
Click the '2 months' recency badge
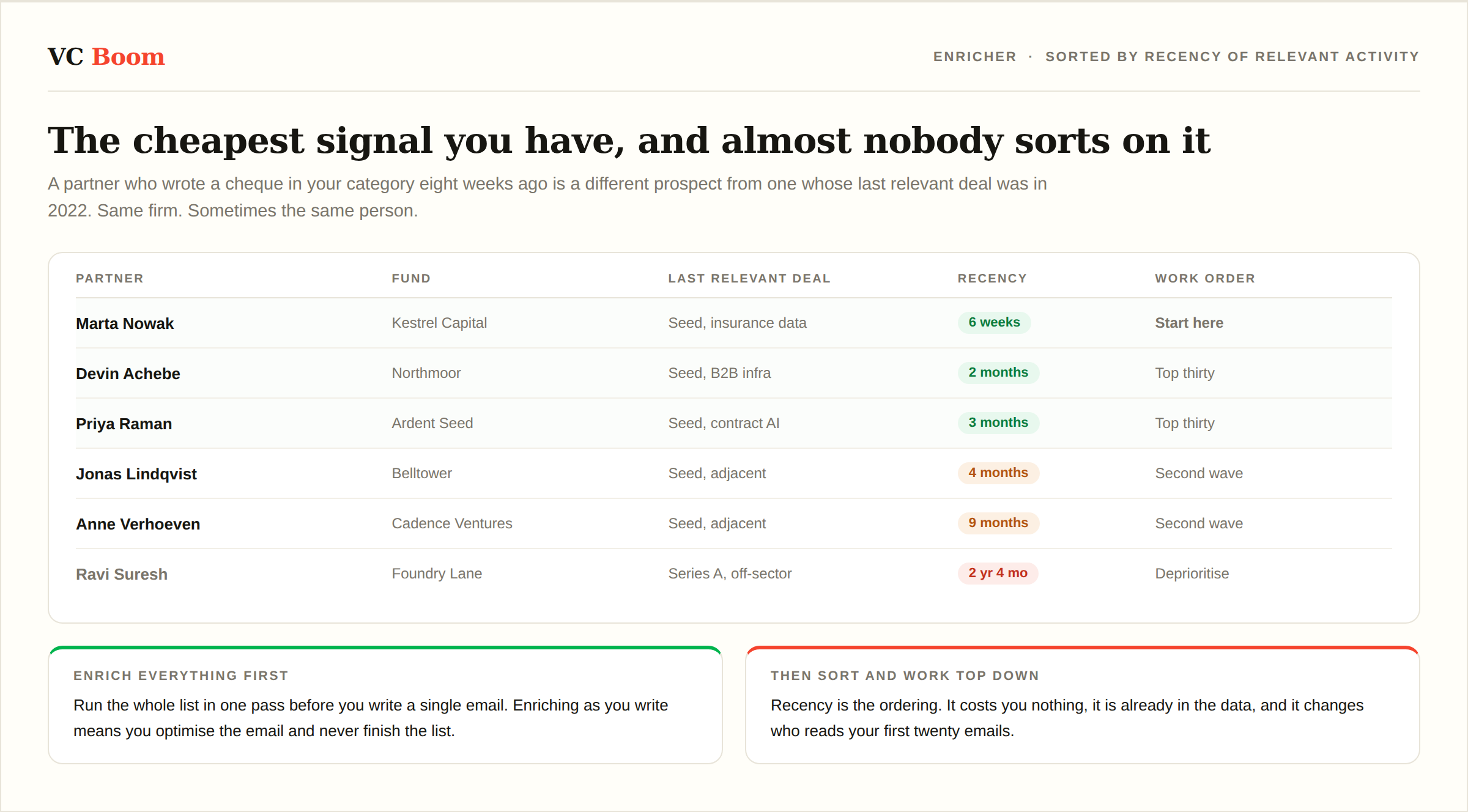pyautogui.click(x=998, y=372)
